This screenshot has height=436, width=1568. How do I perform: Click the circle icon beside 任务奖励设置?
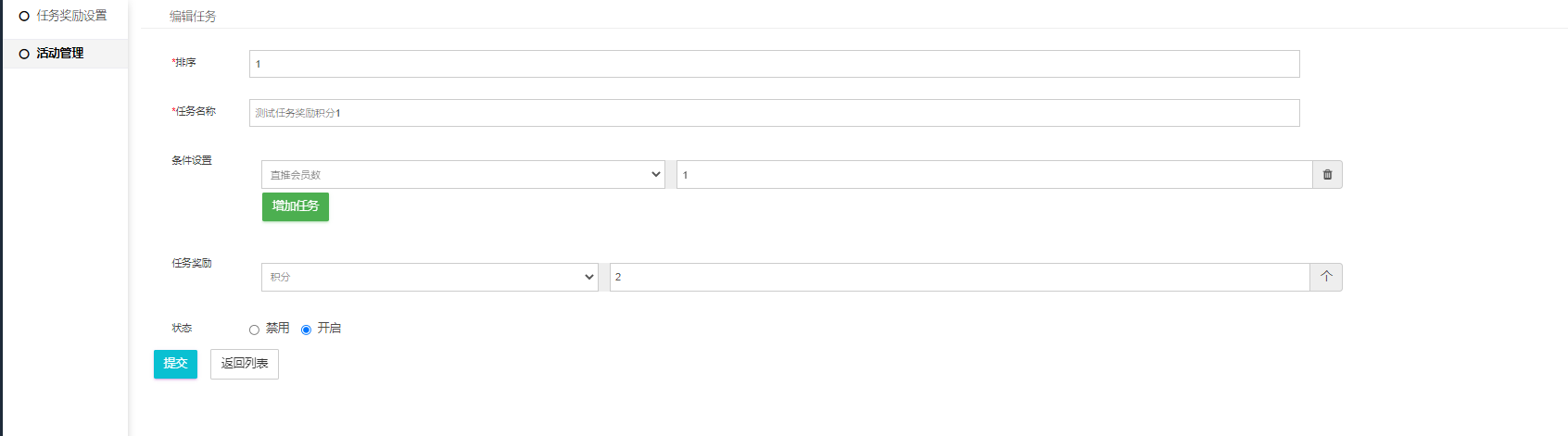pyautogui.click(x=24, y=17)
